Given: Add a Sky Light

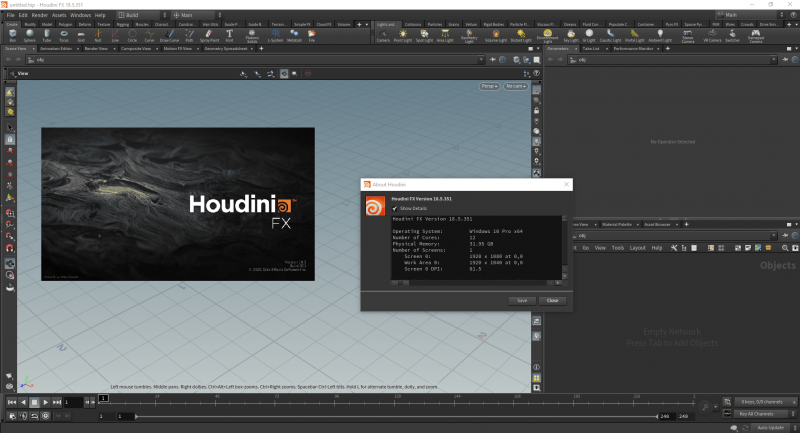Looking at the screenshot, I should click(571, 36).
